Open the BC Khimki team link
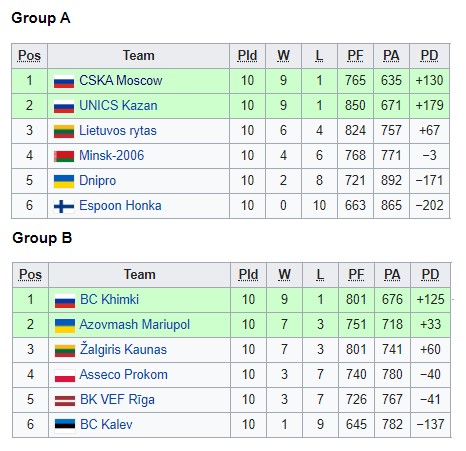The width and height of the screenshot is (466, 451). click(x=109, y=299)
